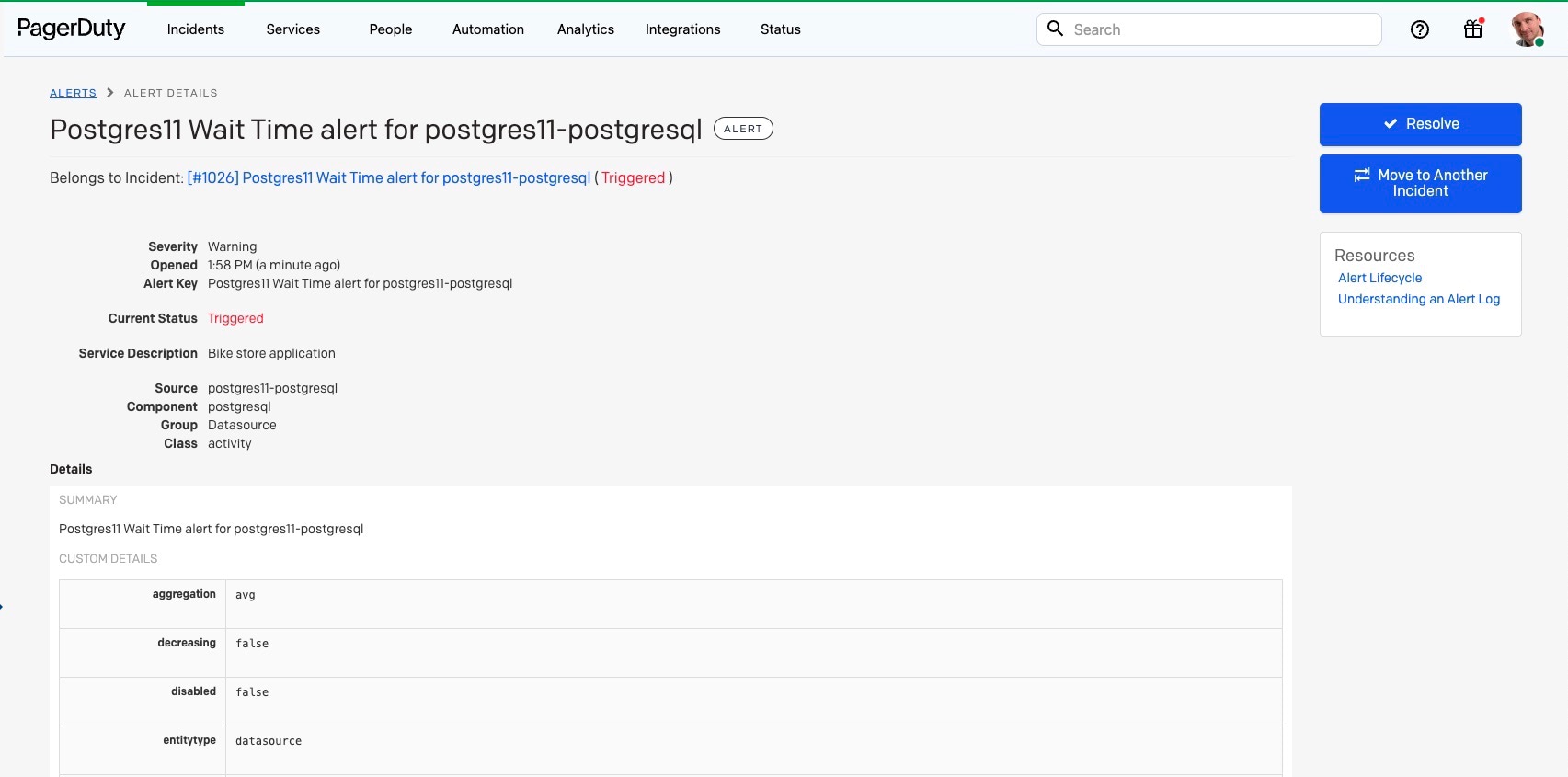Open Understanding an Alert Log link

pyautogui.click(x=1419, y=299)
